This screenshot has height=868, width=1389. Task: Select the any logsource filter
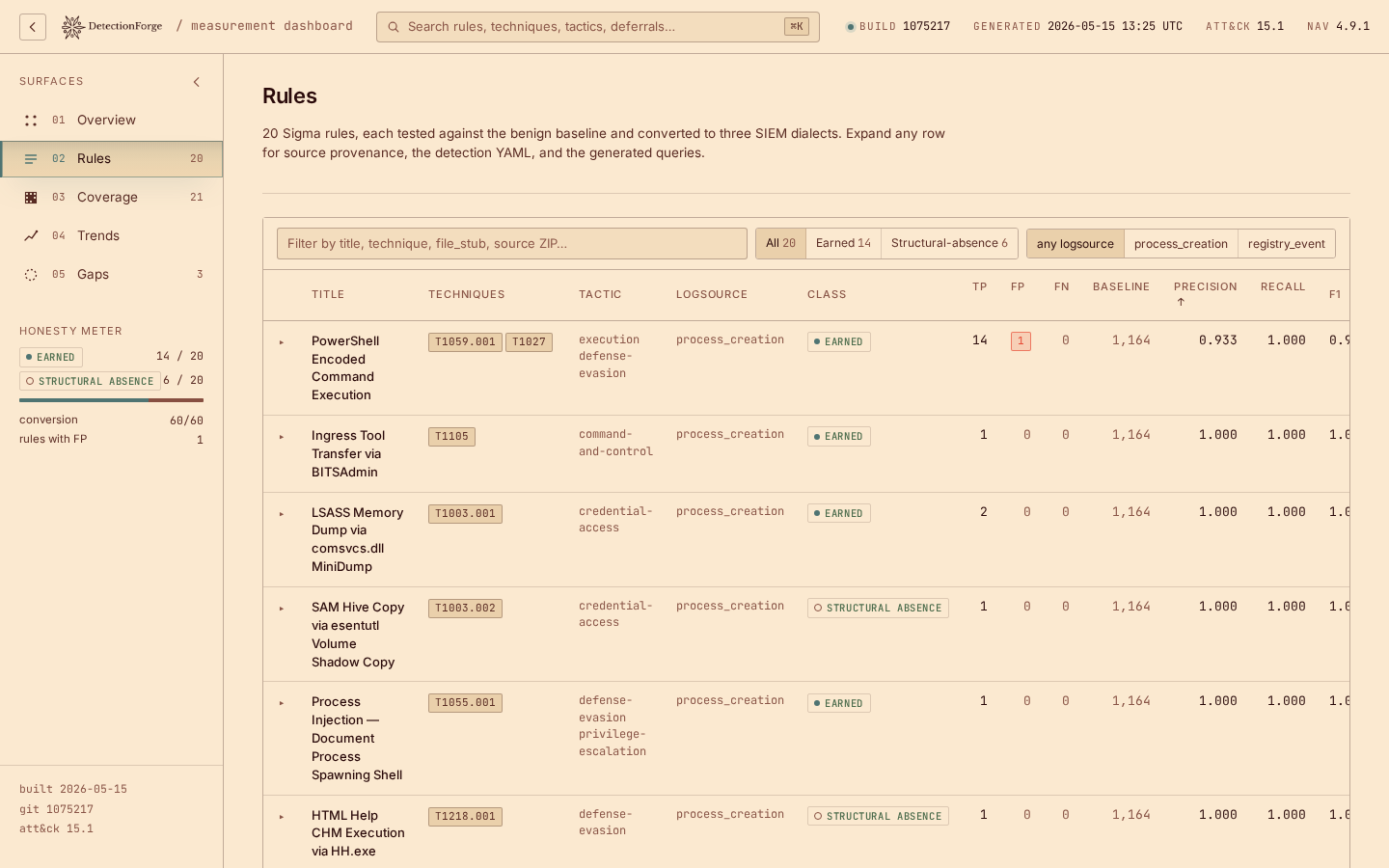point(1076,244)
